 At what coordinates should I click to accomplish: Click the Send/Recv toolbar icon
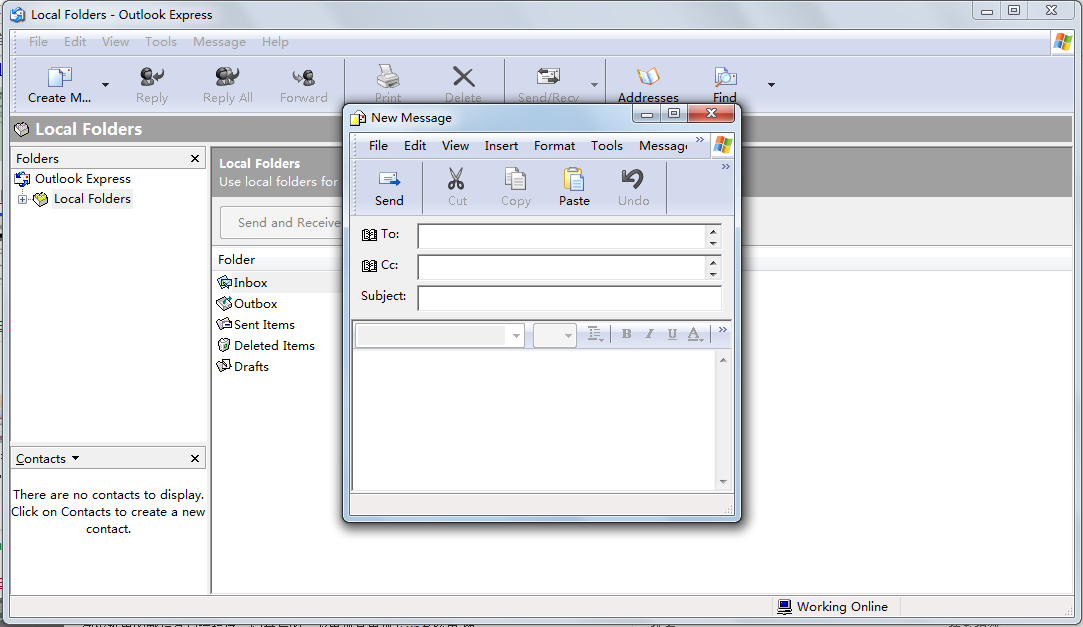click(x=548, y=76)
